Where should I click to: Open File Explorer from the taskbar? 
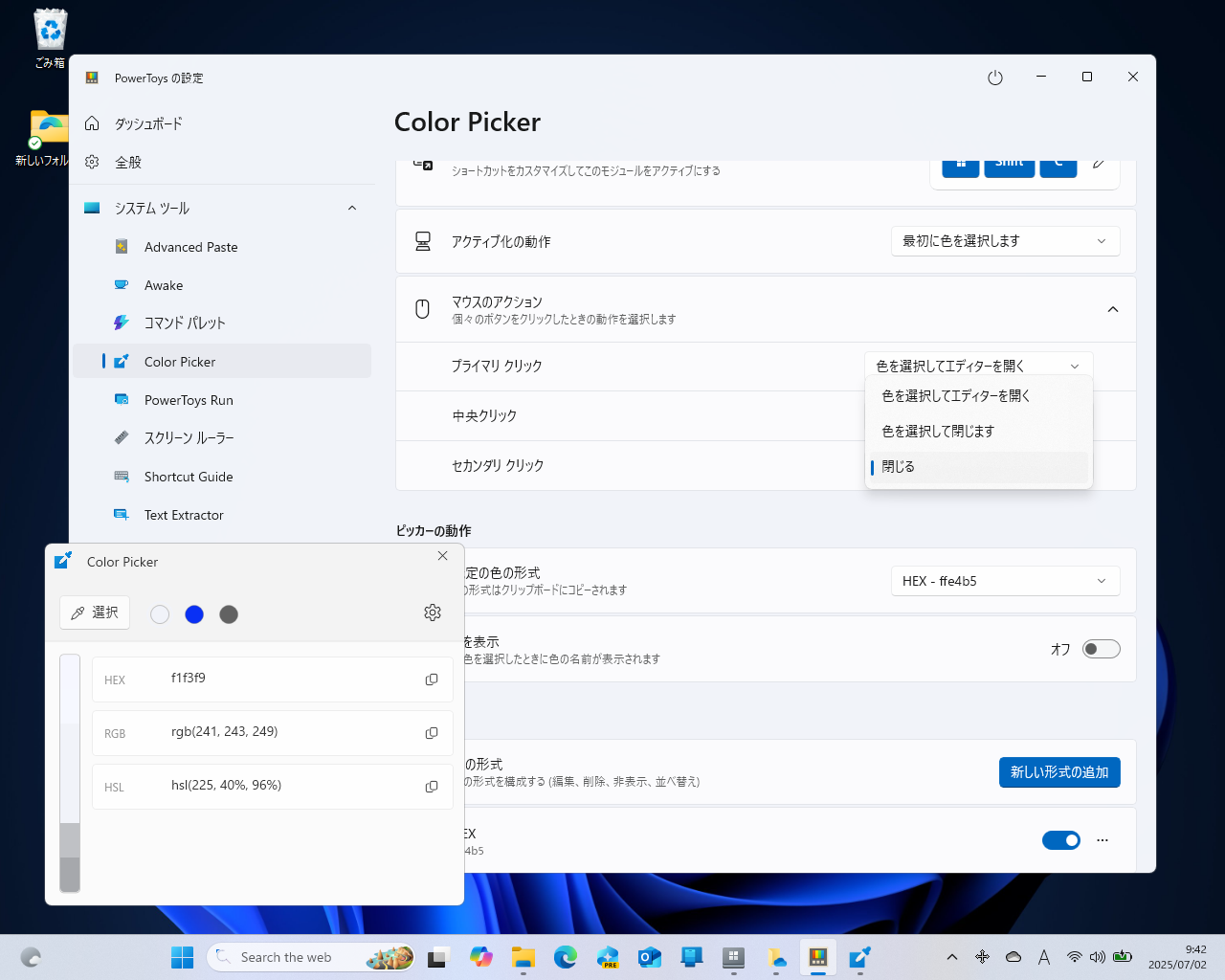pos(523,957)
